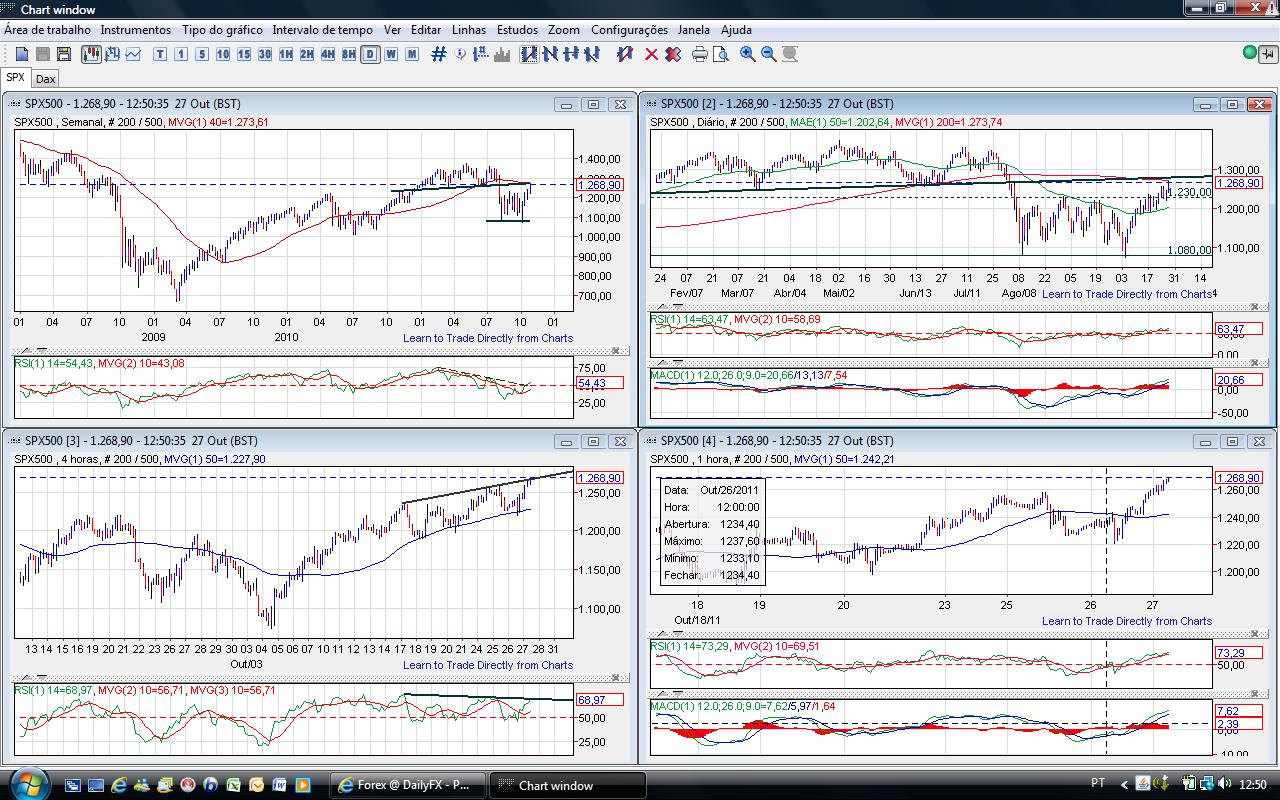Set weekly W interval button
Screen dimensions: 1280x800
(391, 54)
